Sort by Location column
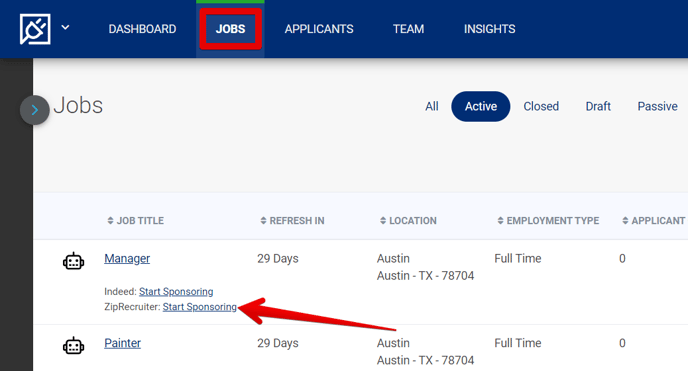Viewport: 688px width, 371px height. point(408,221)
